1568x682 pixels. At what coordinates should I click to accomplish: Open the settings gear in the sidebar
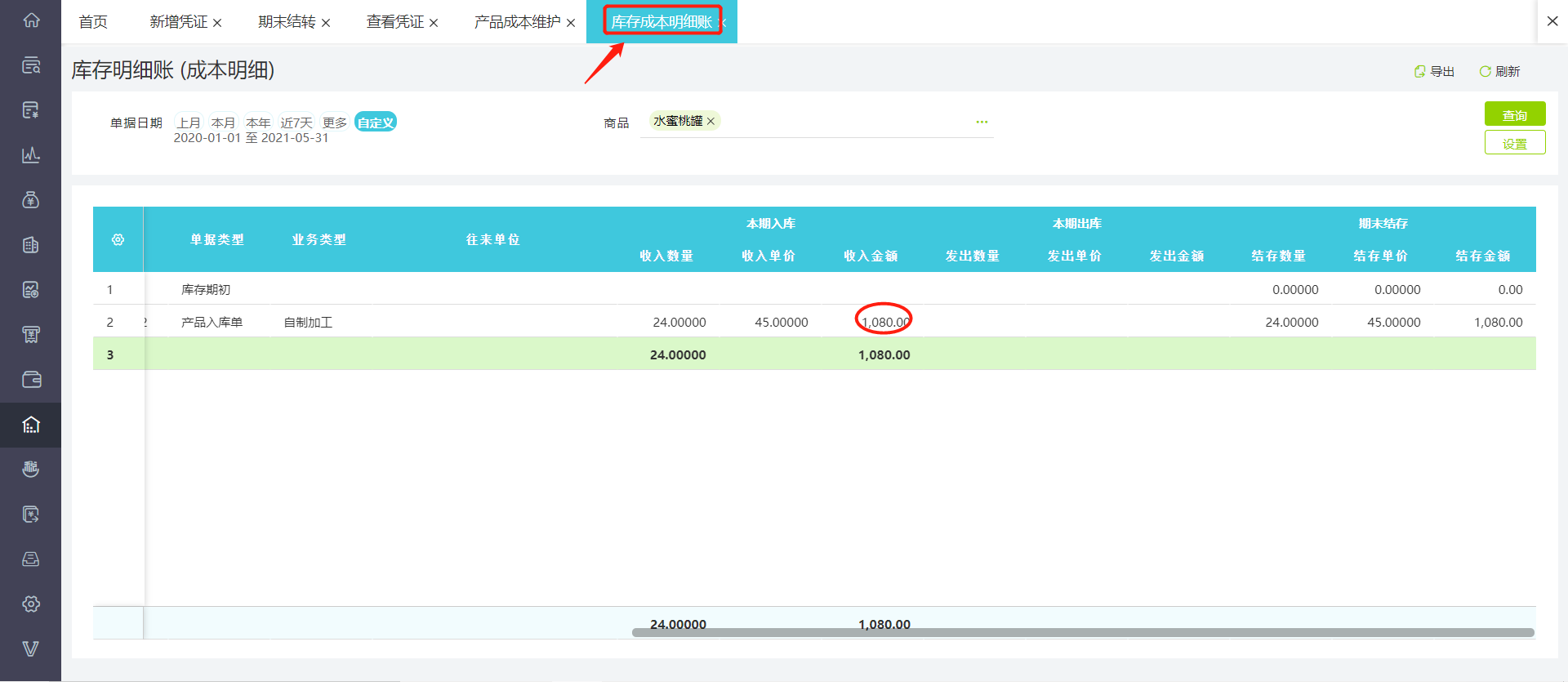31,604
